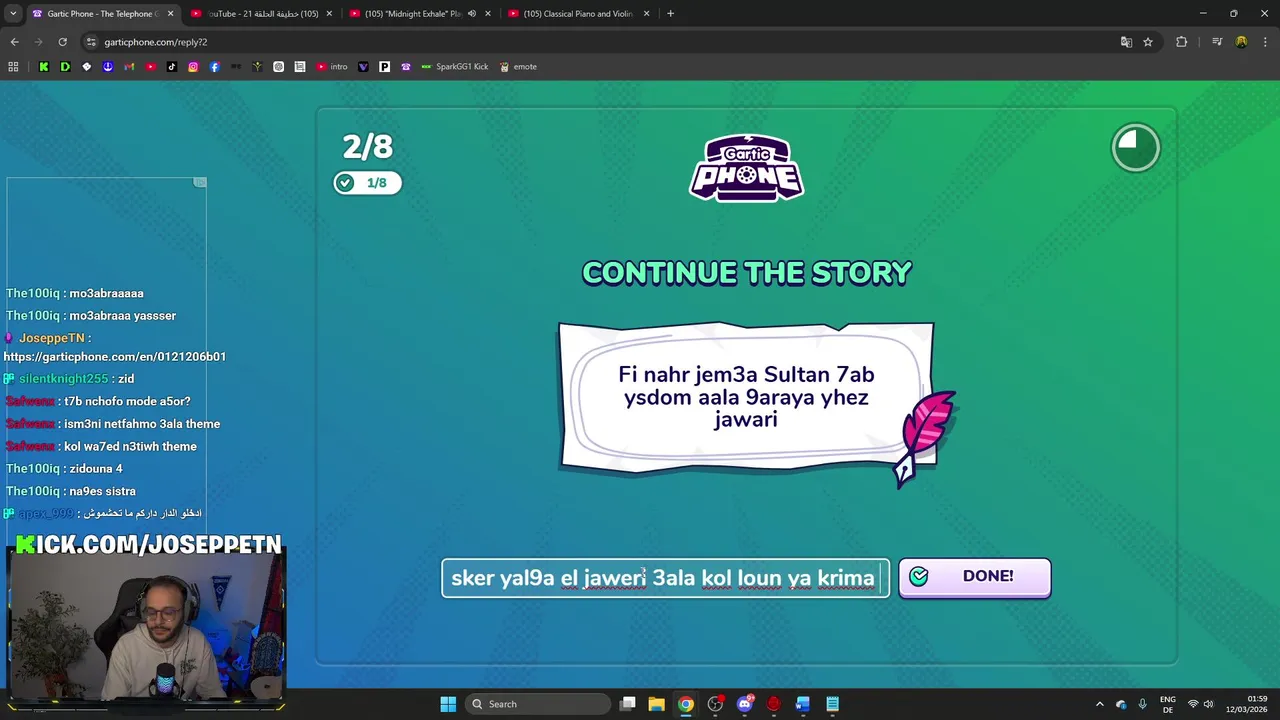This screenshot has height=720, width=1280.
Task: Open the Chrome profile avatar
Action: click(1241, 42)
